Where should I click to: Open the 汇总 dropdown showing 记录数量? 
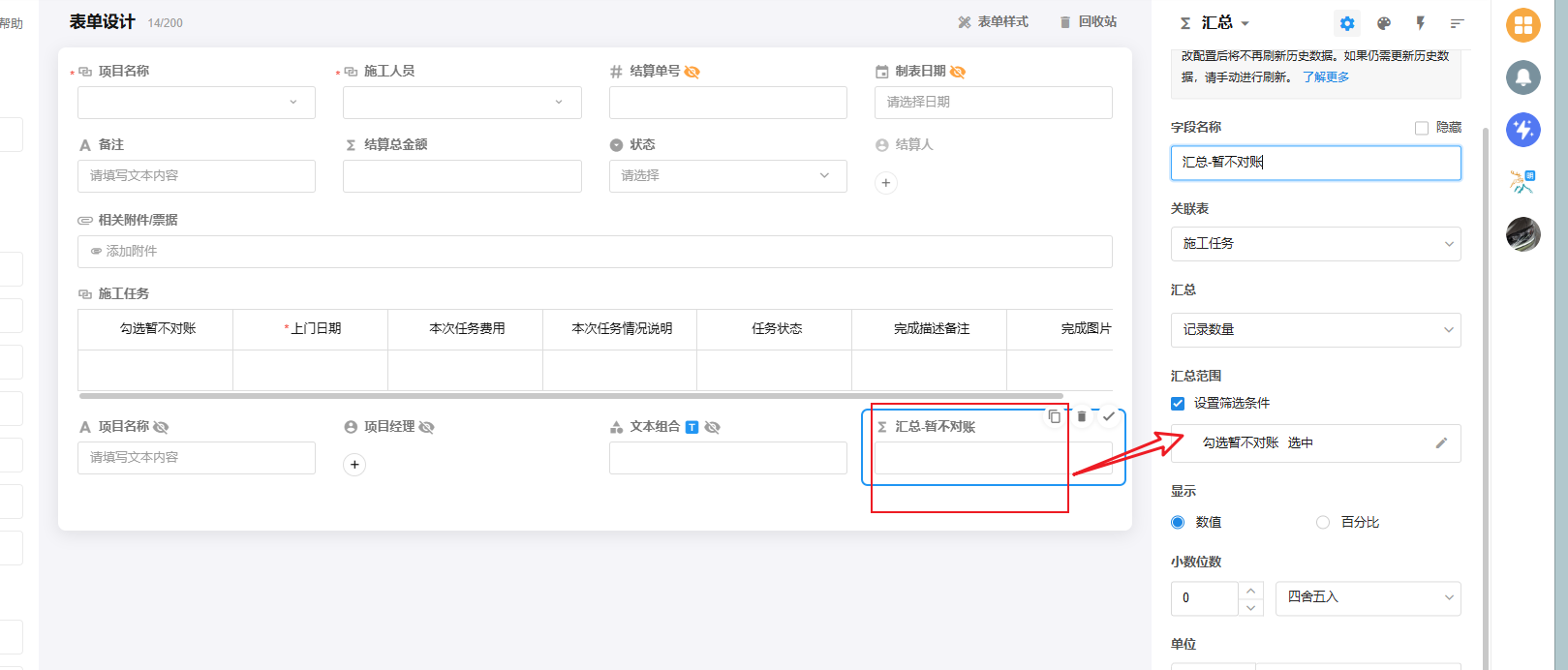tap(1315, 330)
